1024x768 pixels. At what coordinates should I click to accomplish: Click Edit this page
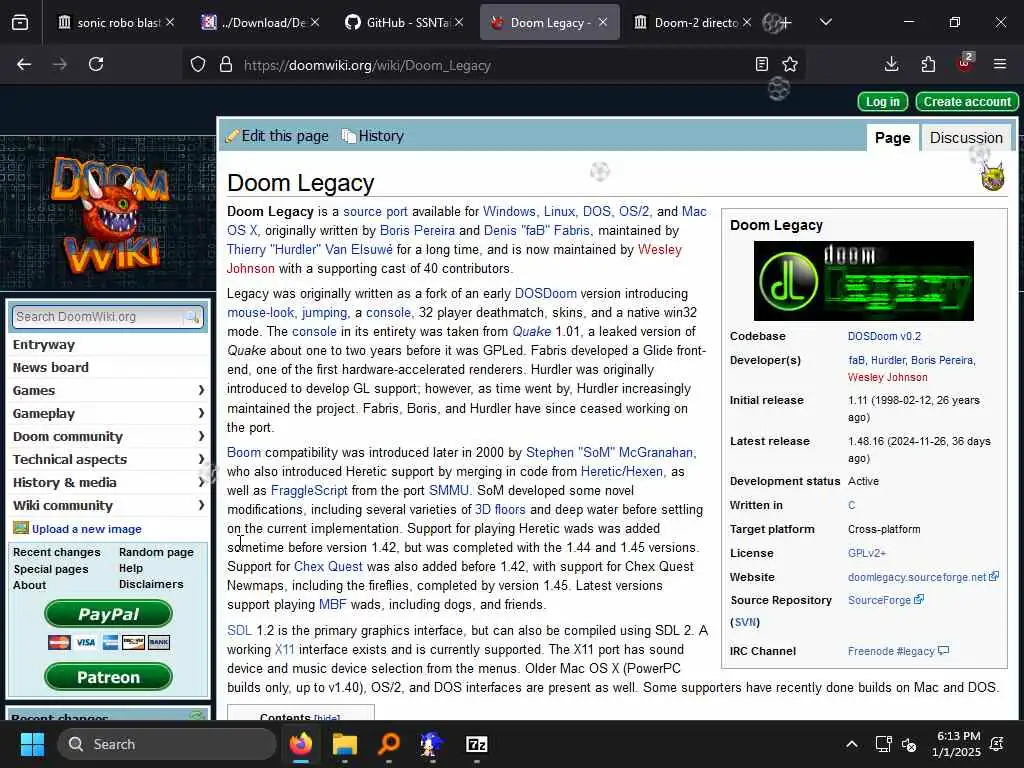point(277,136)
